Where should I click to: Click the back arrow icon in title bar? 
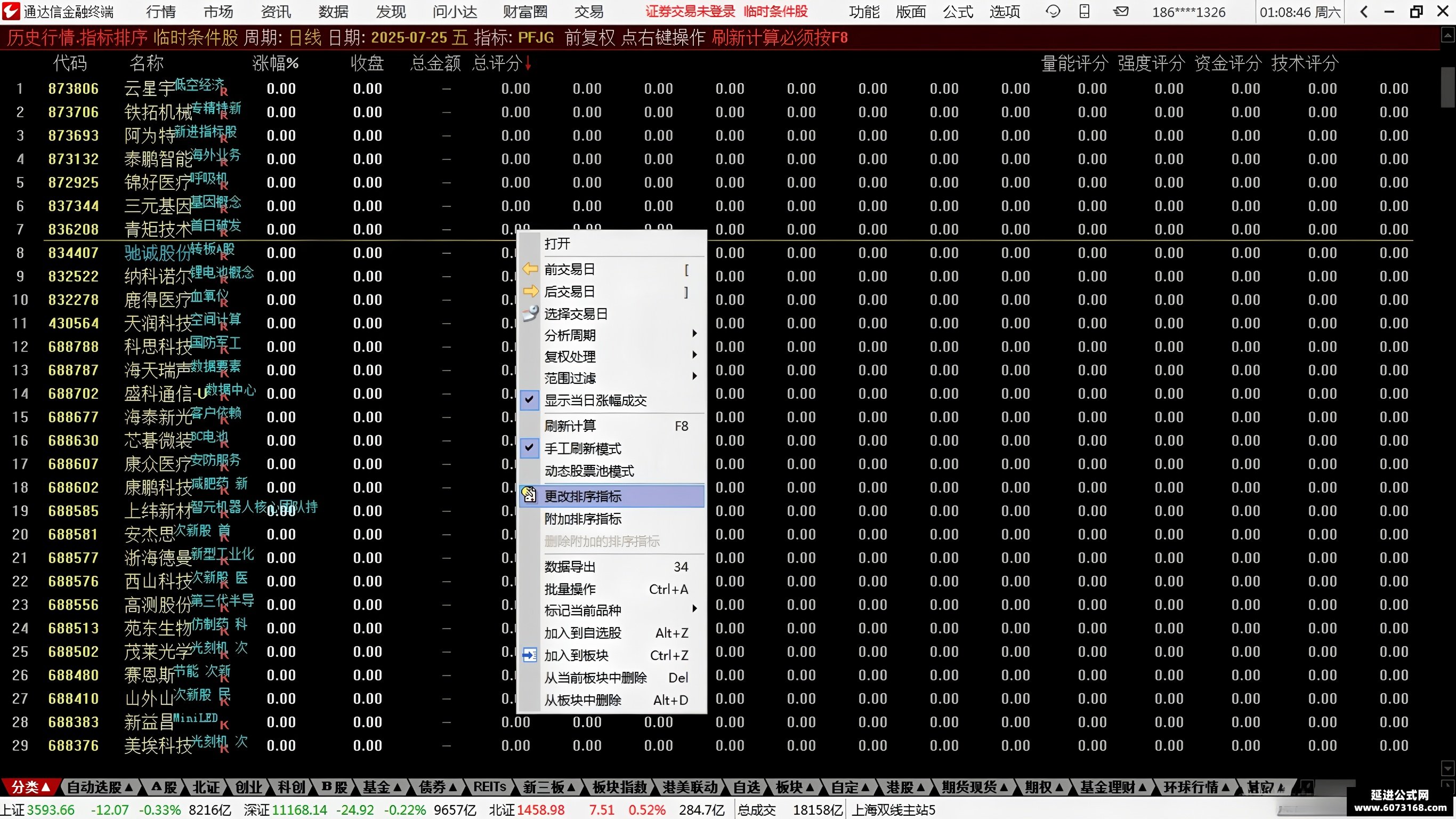[x=1364, y=12]
